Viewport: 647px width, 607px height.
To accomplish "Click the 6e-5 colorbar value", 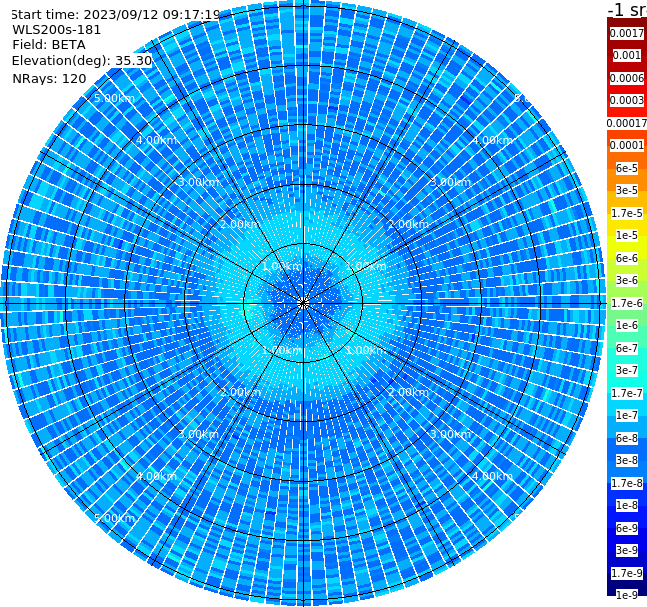I will pyautogui.click(x=627, y=168).
